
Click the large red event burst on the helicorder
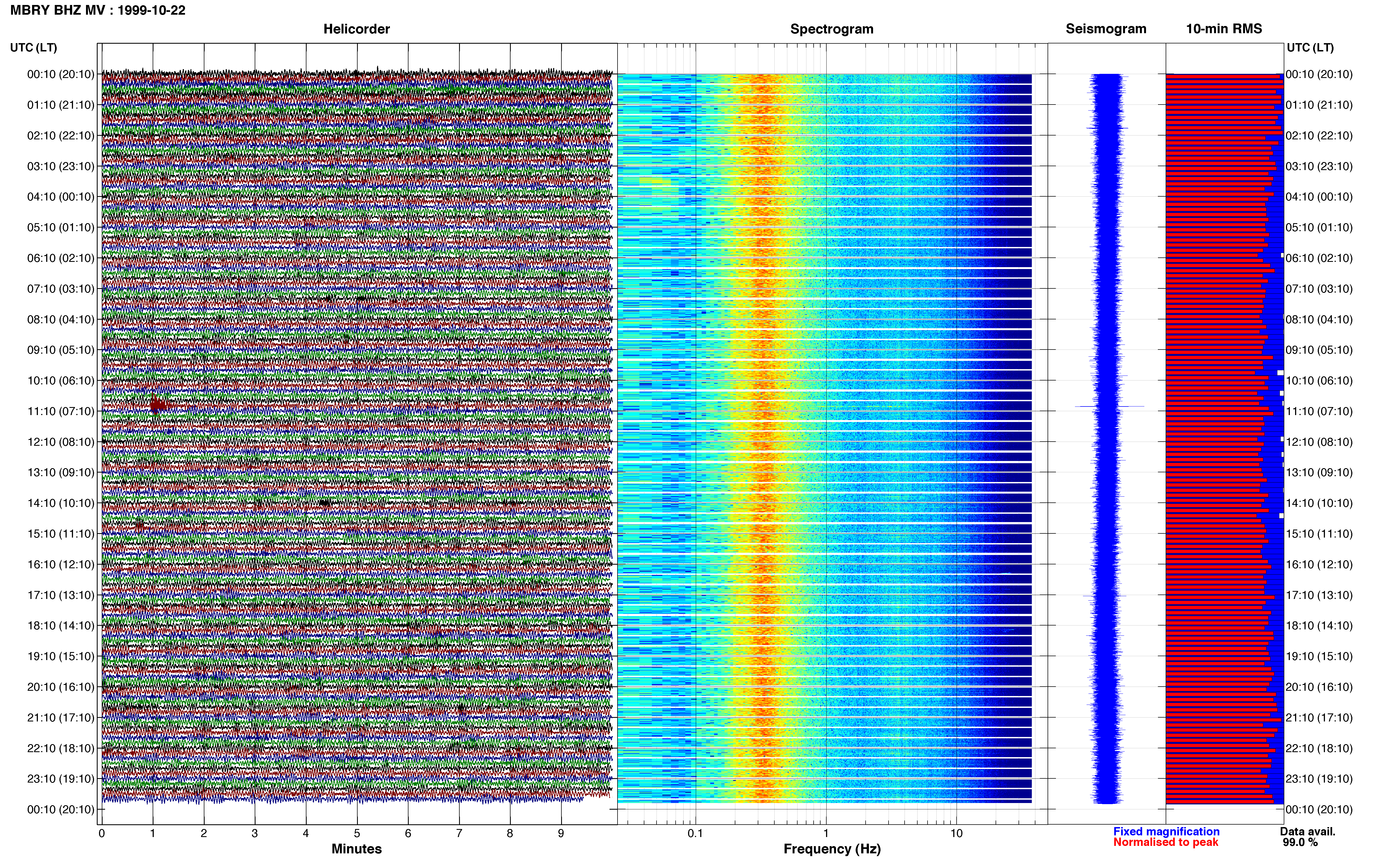point(157,405)
